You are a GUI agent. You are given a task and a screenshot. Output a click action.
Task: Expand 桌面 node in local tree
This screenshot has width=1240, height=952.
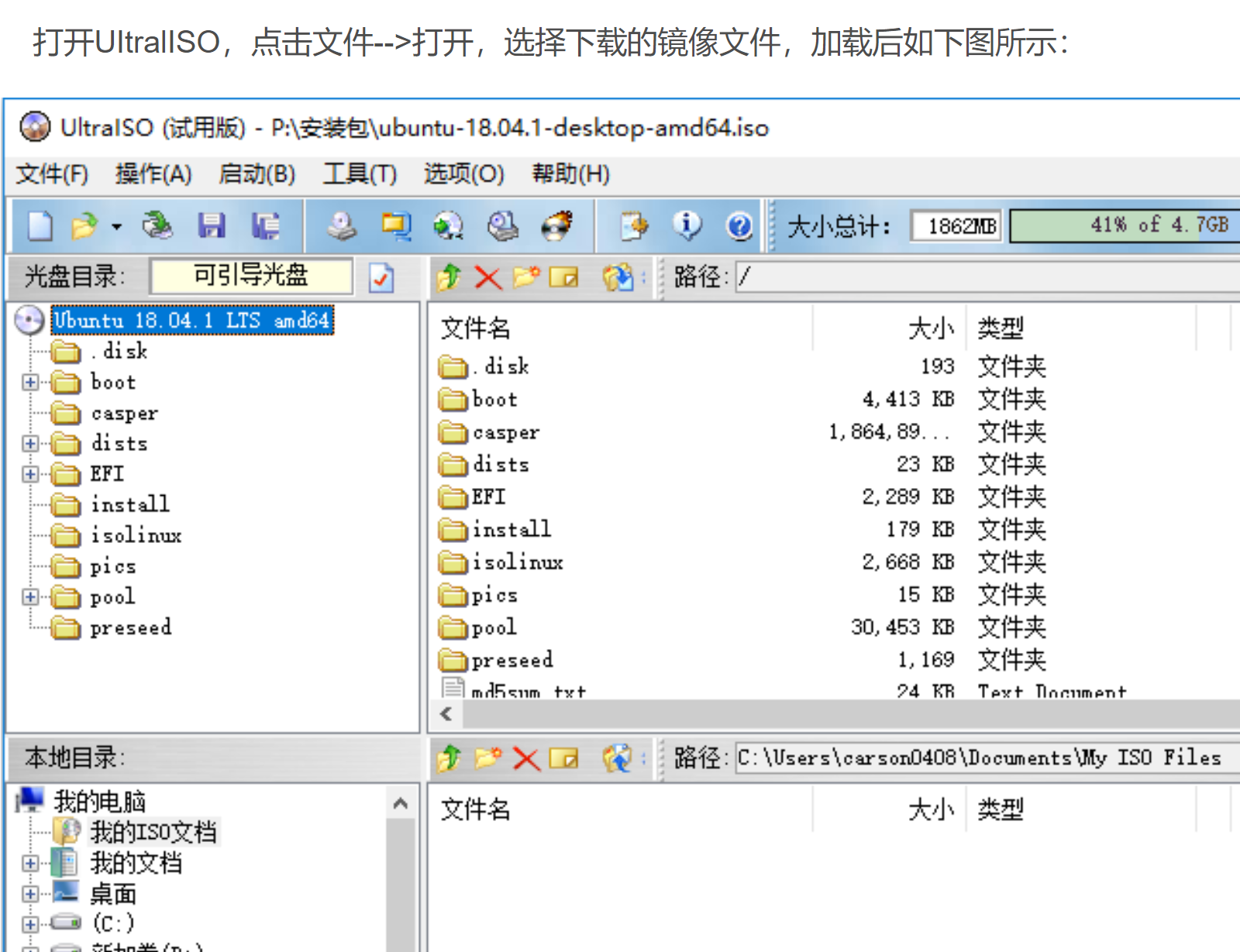(29, 894)
